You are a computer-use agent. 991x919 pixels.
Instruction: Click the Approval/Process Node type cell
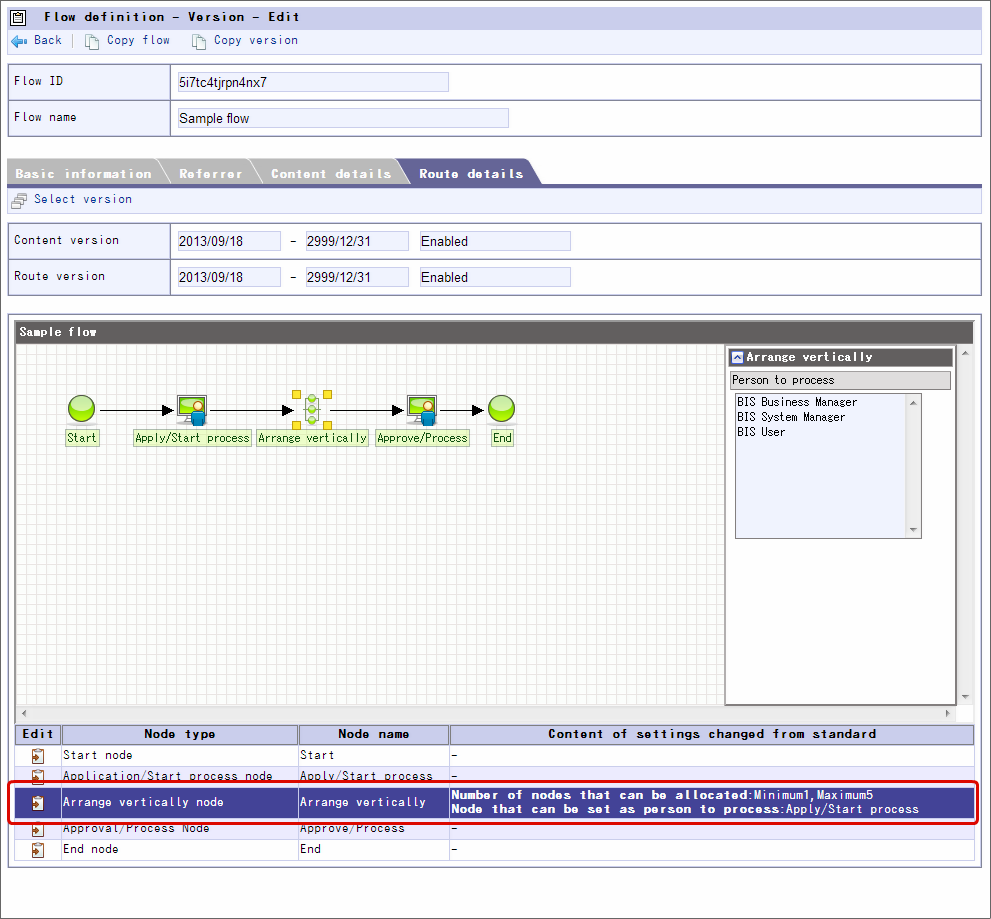[x=180, y=829]
